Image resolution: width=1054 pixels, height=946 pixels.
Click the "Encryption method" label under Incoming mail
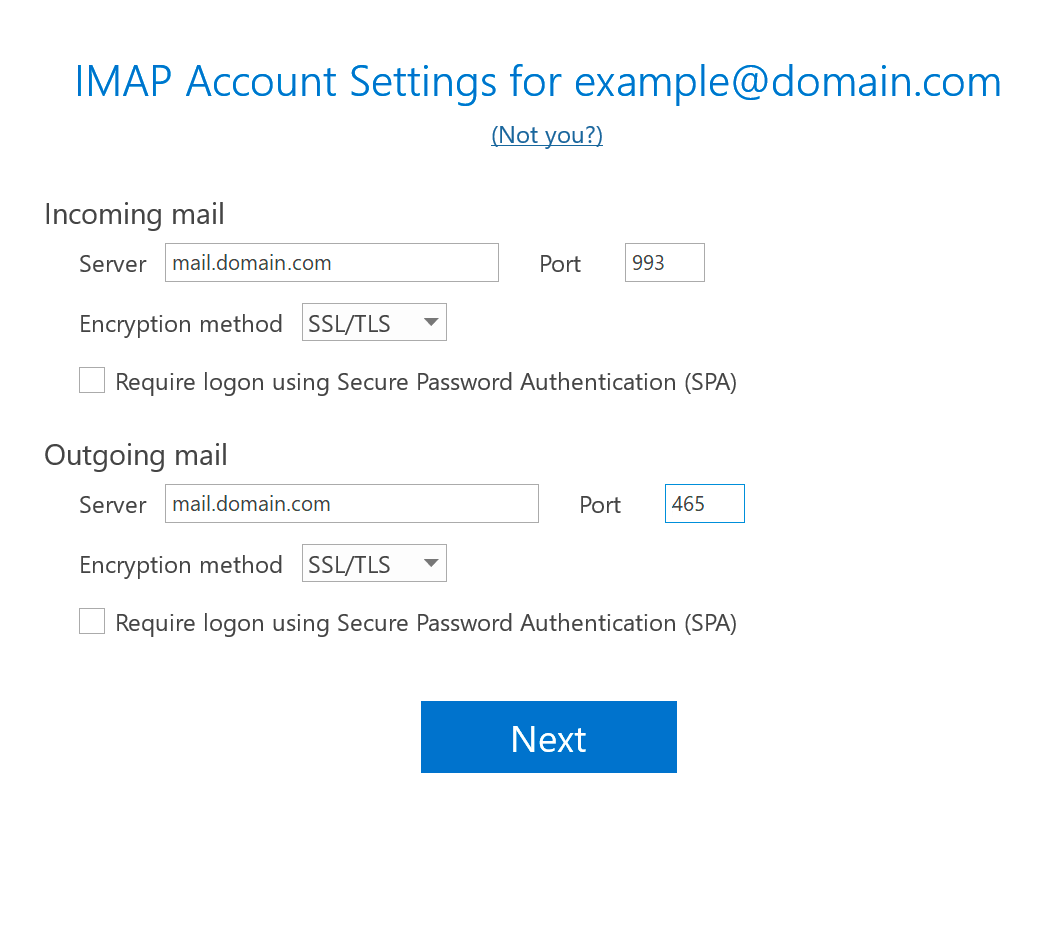click(181, 324)
